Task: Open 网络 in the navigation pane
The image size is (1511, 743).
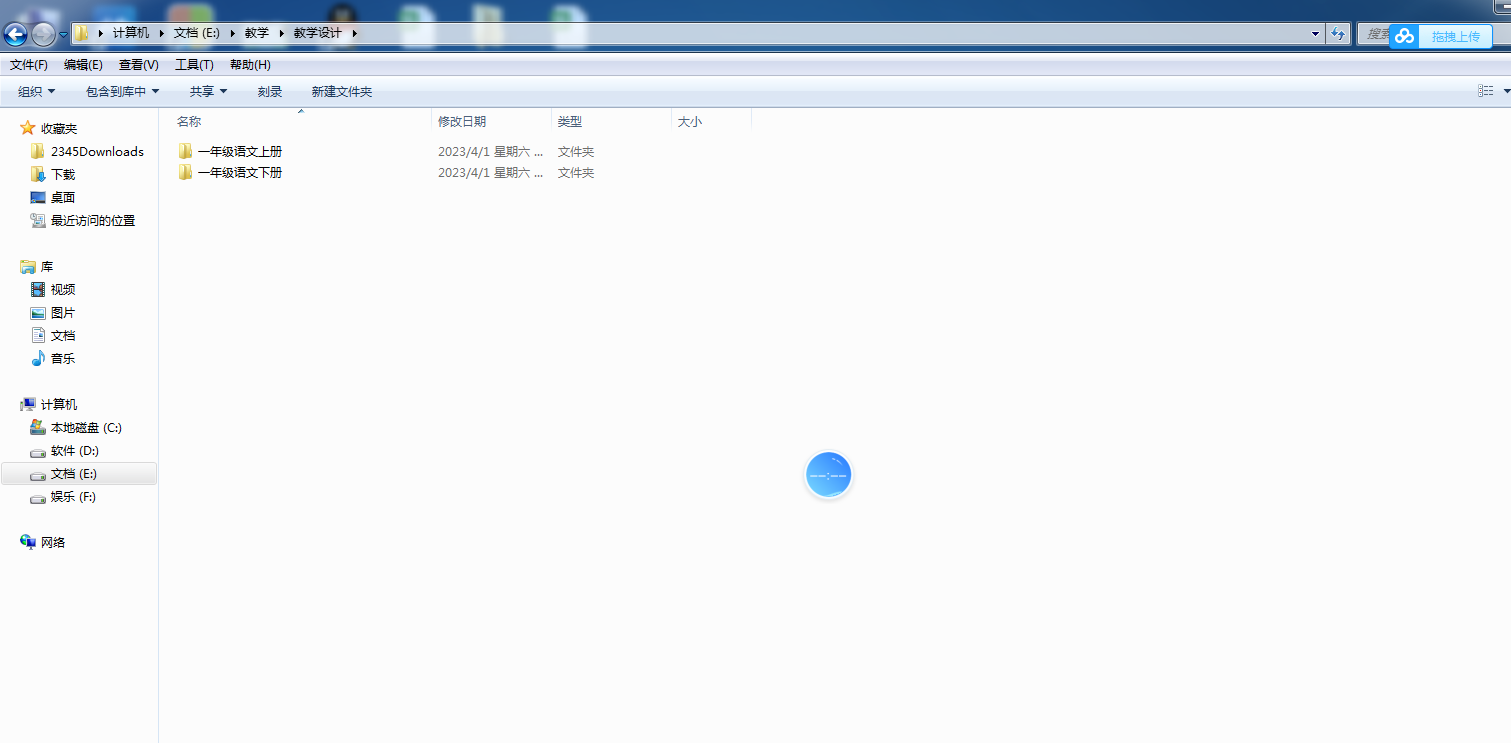Action: 53,543
